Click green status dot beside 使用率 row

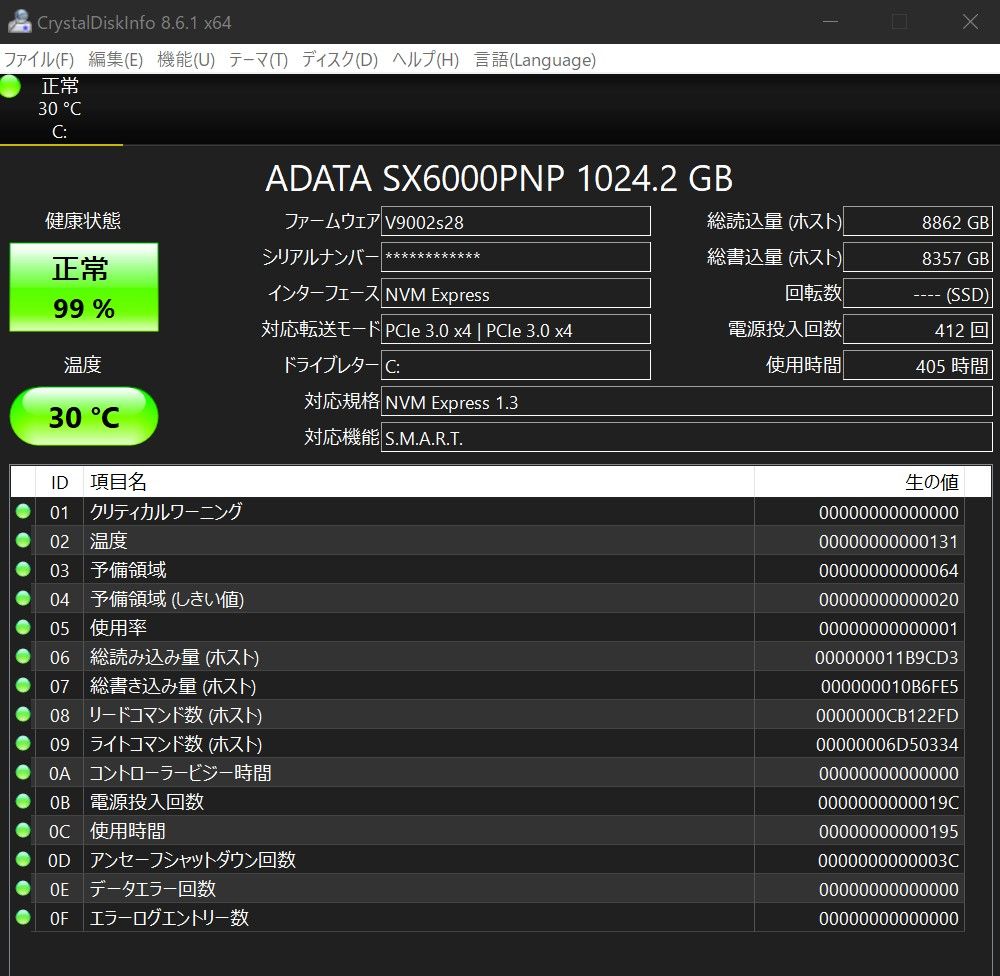click(23, 628)
